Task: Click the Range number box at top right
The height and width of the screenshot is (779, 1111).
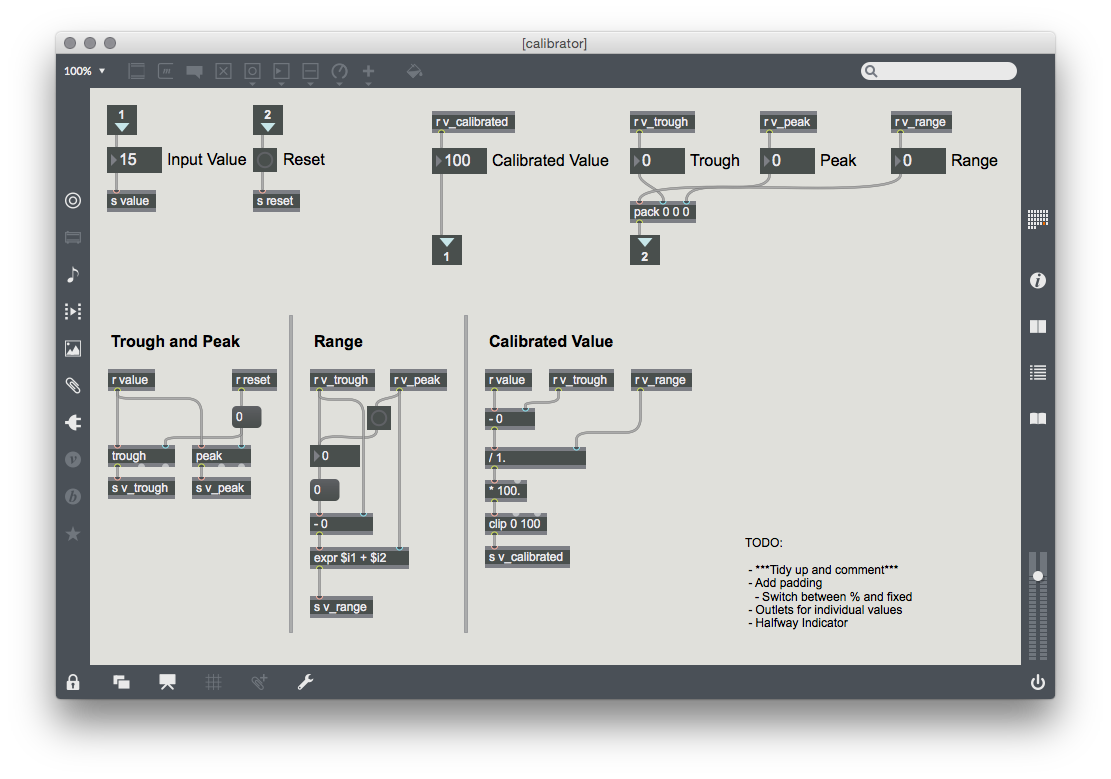Action: click(918, 161)
